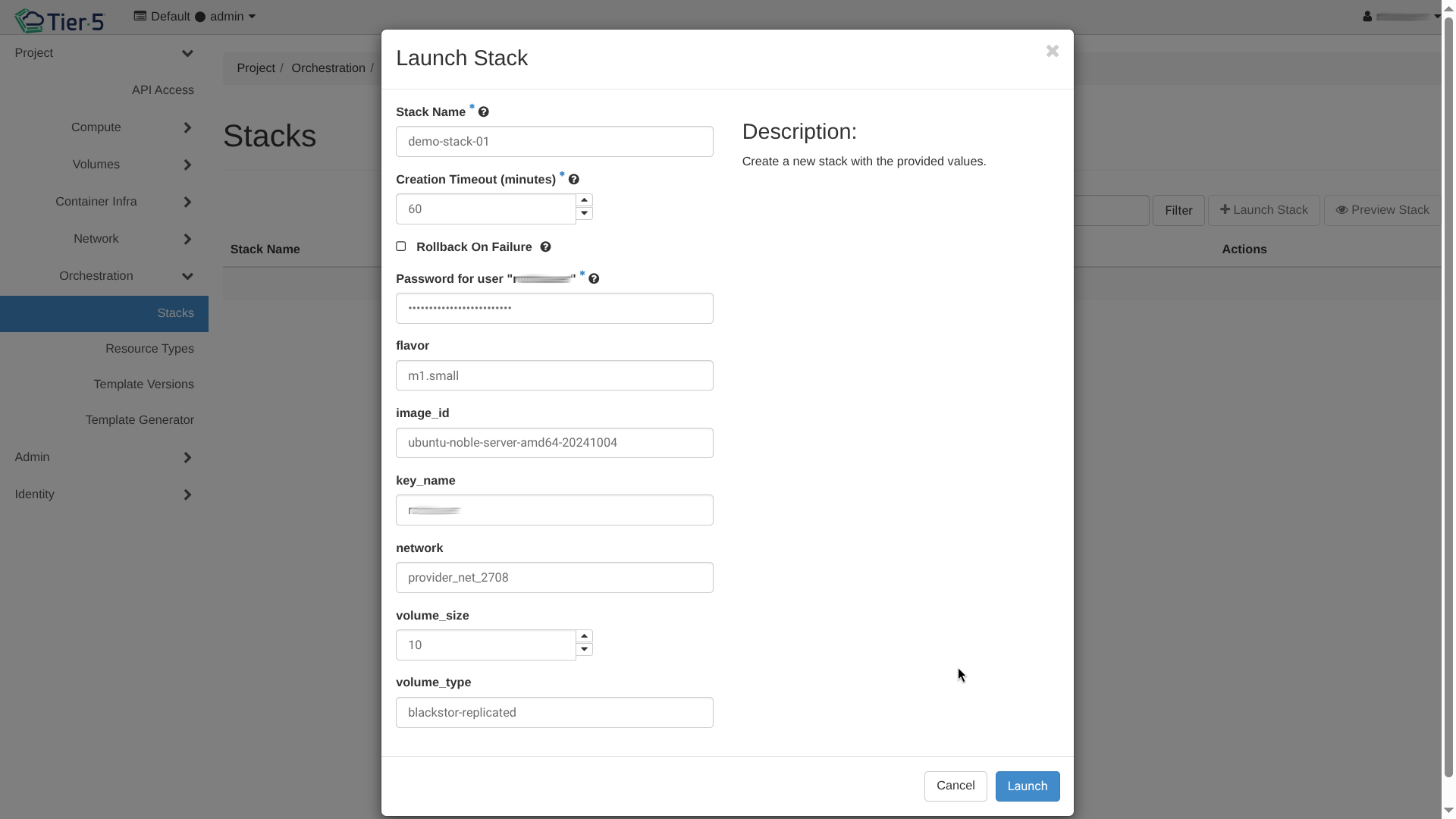Open Template Generator in sidebar

140,420
